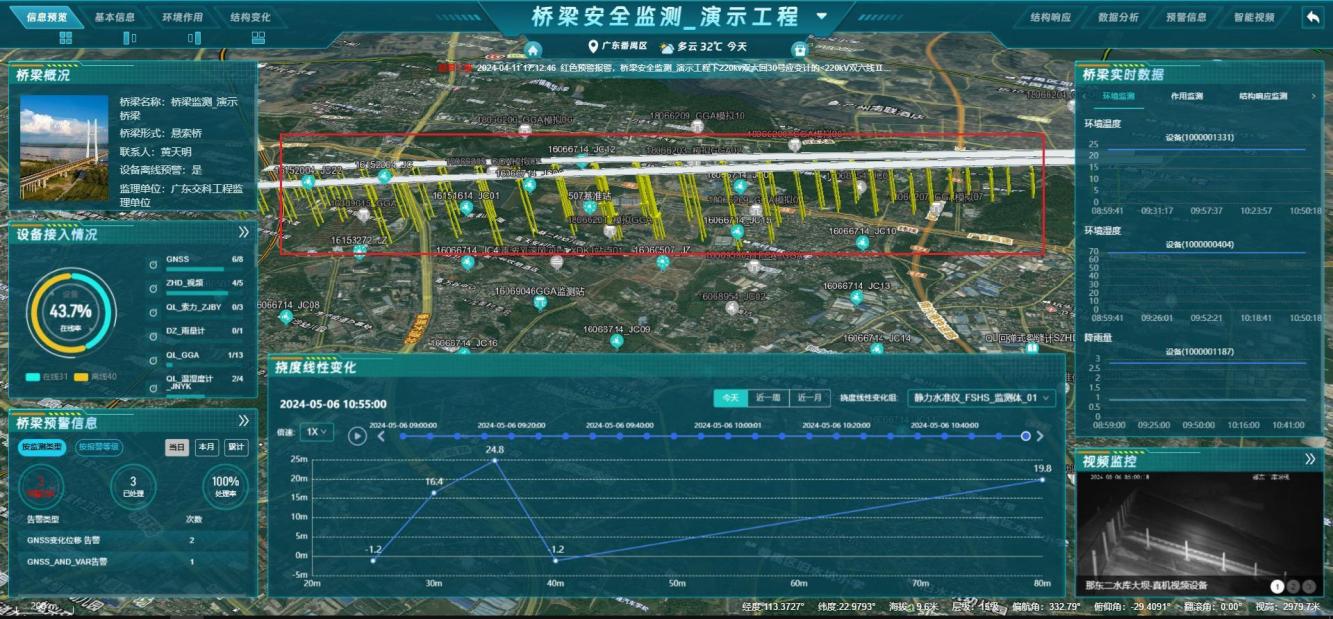The height and width of the screenshot is (619, 1333).
Task: Expand the 设备接入情况 panel with double chevron
Action: [x=243, y=233]
